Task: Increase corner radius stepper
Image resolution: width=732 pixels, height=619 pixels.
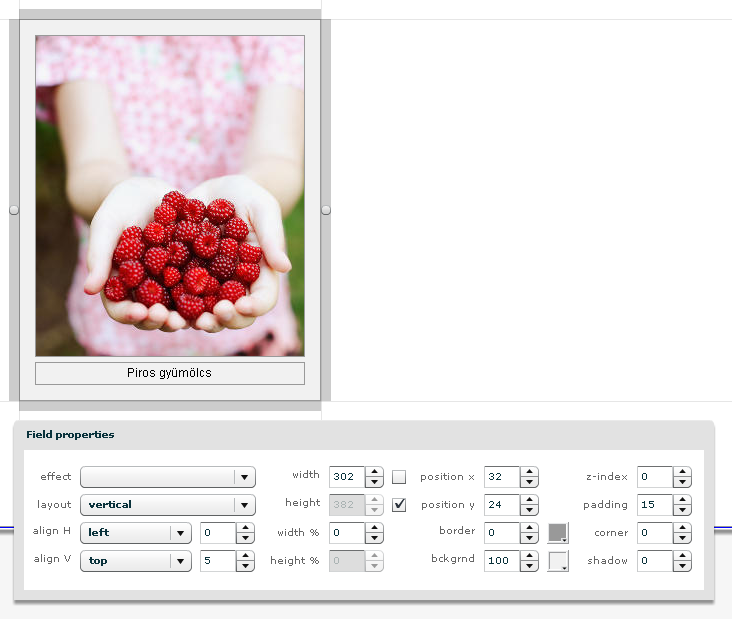Action: click(682, 528)
